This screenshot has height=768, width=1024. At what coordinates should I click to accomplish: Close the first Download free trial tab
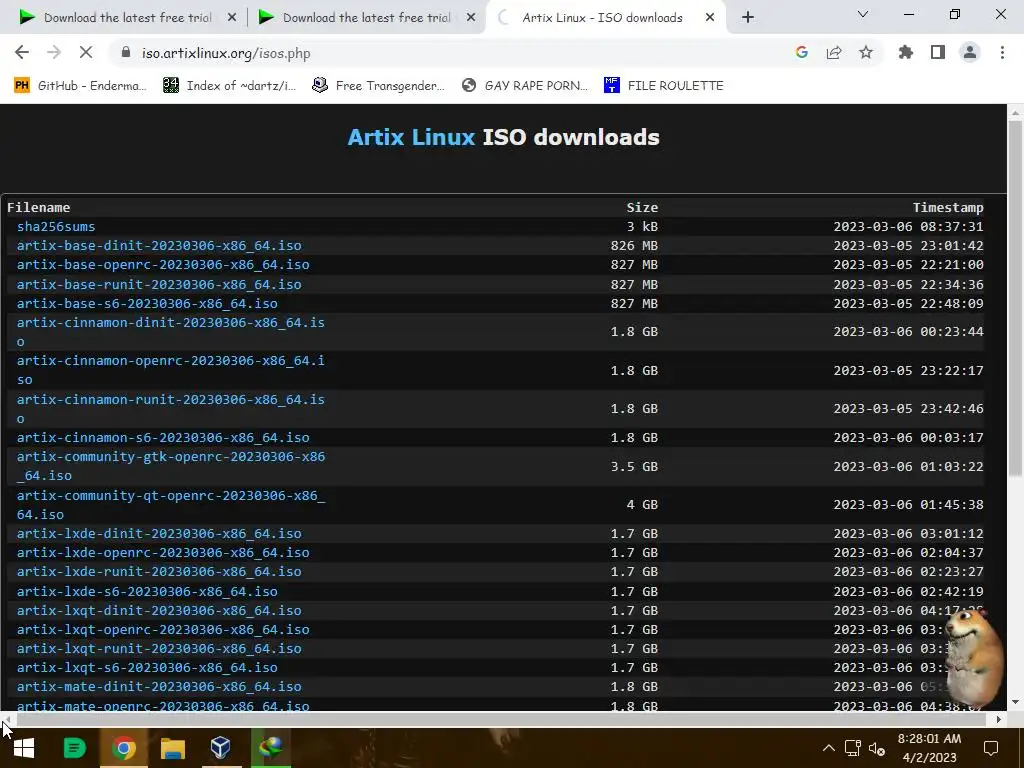(x=231, y=18)
